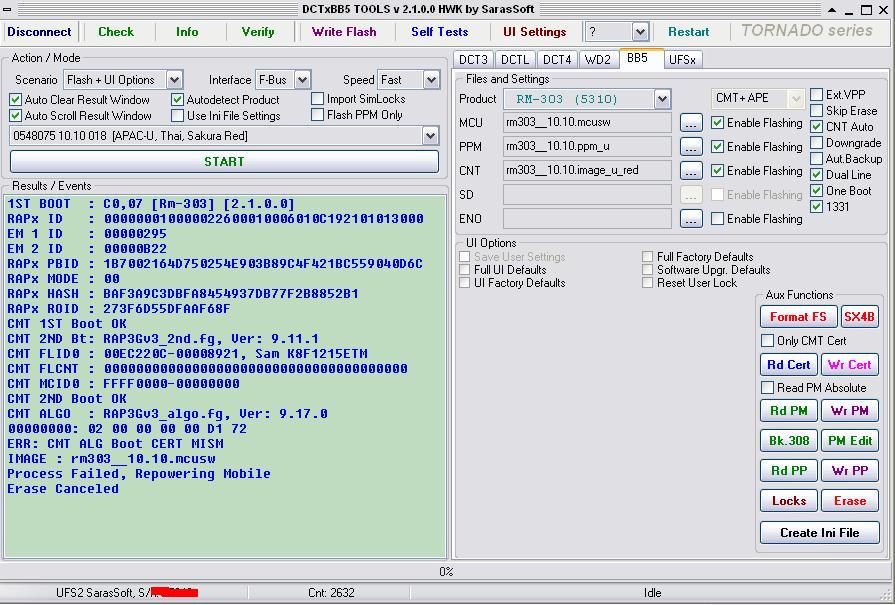Click the Wr Cert button
The height and width of the screenshot is (605, 895).
849,365
